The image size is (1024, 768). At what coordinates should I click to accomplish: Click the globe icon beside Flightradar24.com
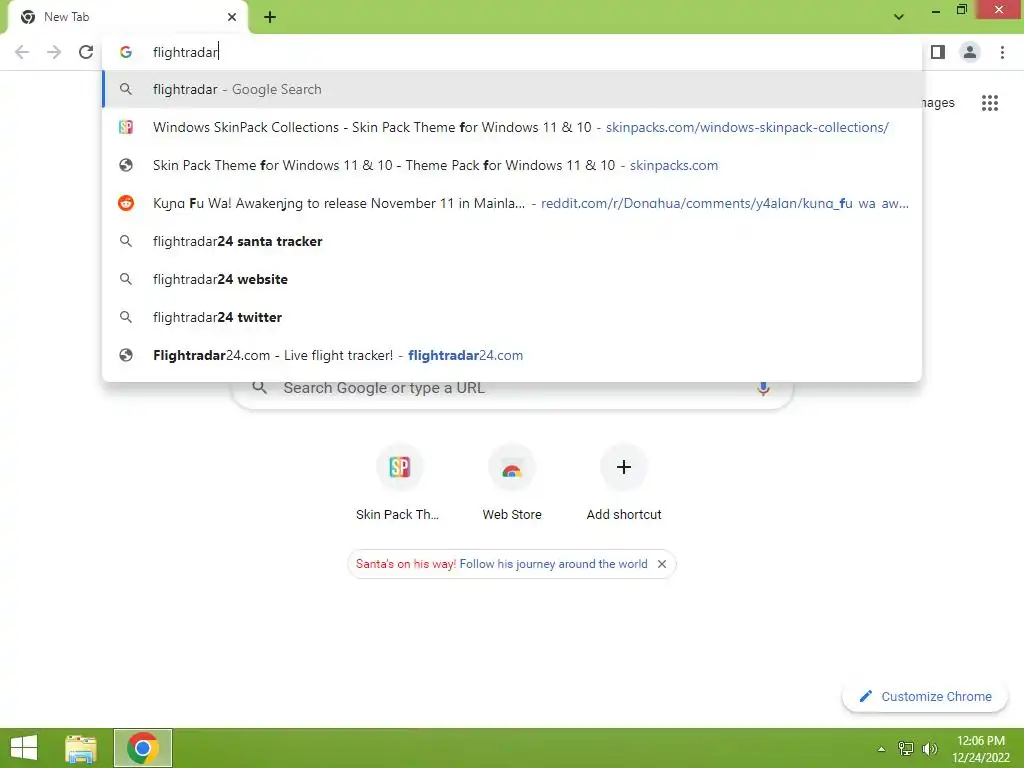tap(126, 355)
